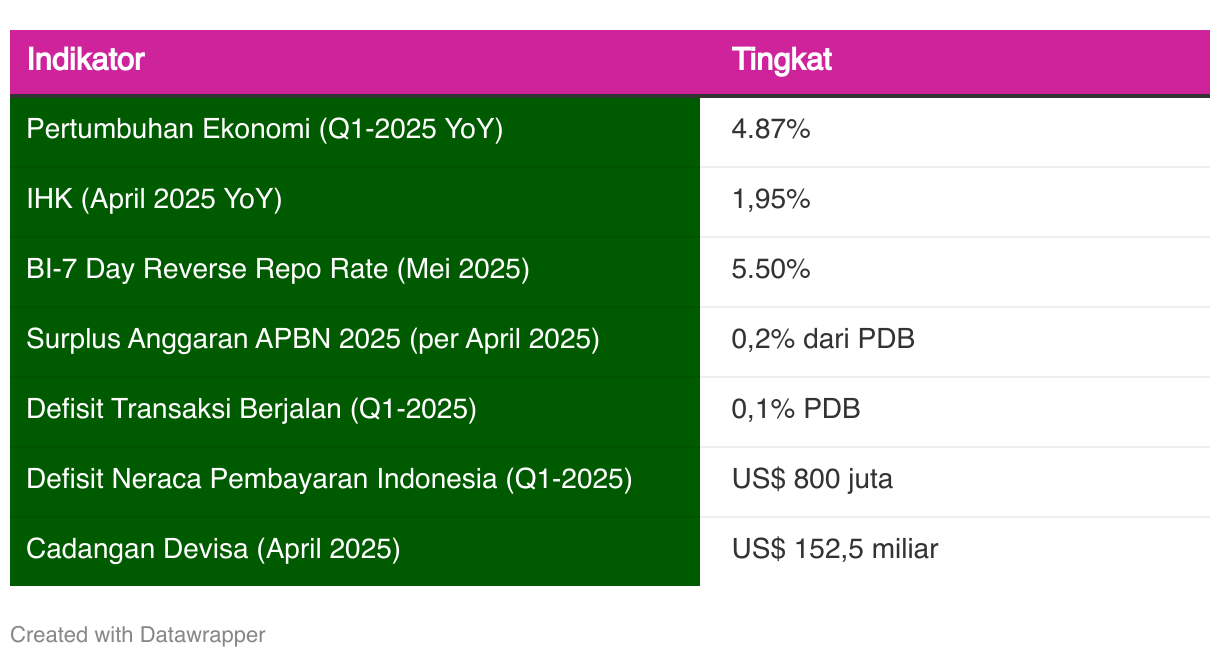Select the 0,1% PDB value cell
1220x658 pixels.
coord(955,411)
